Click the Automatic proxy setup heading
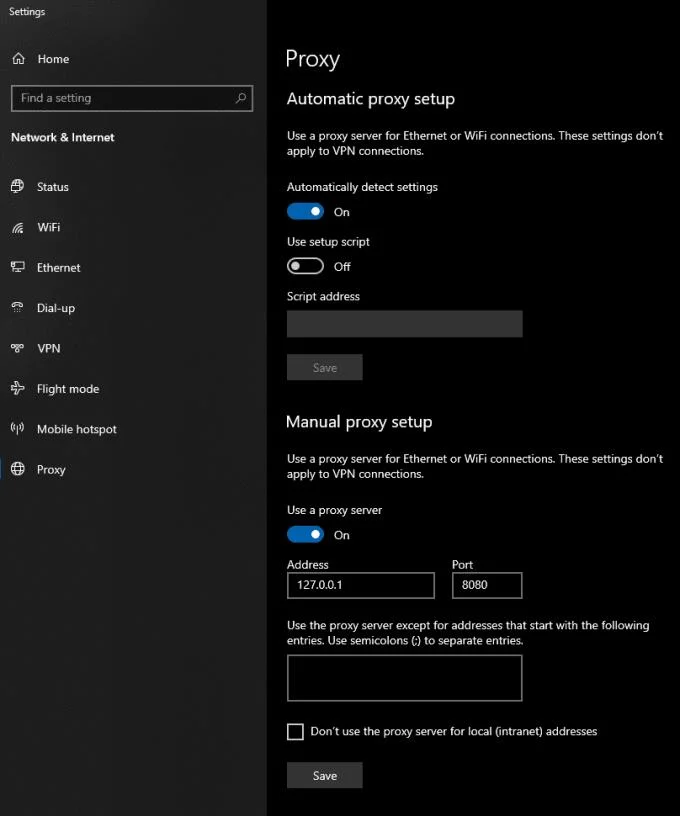 tap(370, 99)
